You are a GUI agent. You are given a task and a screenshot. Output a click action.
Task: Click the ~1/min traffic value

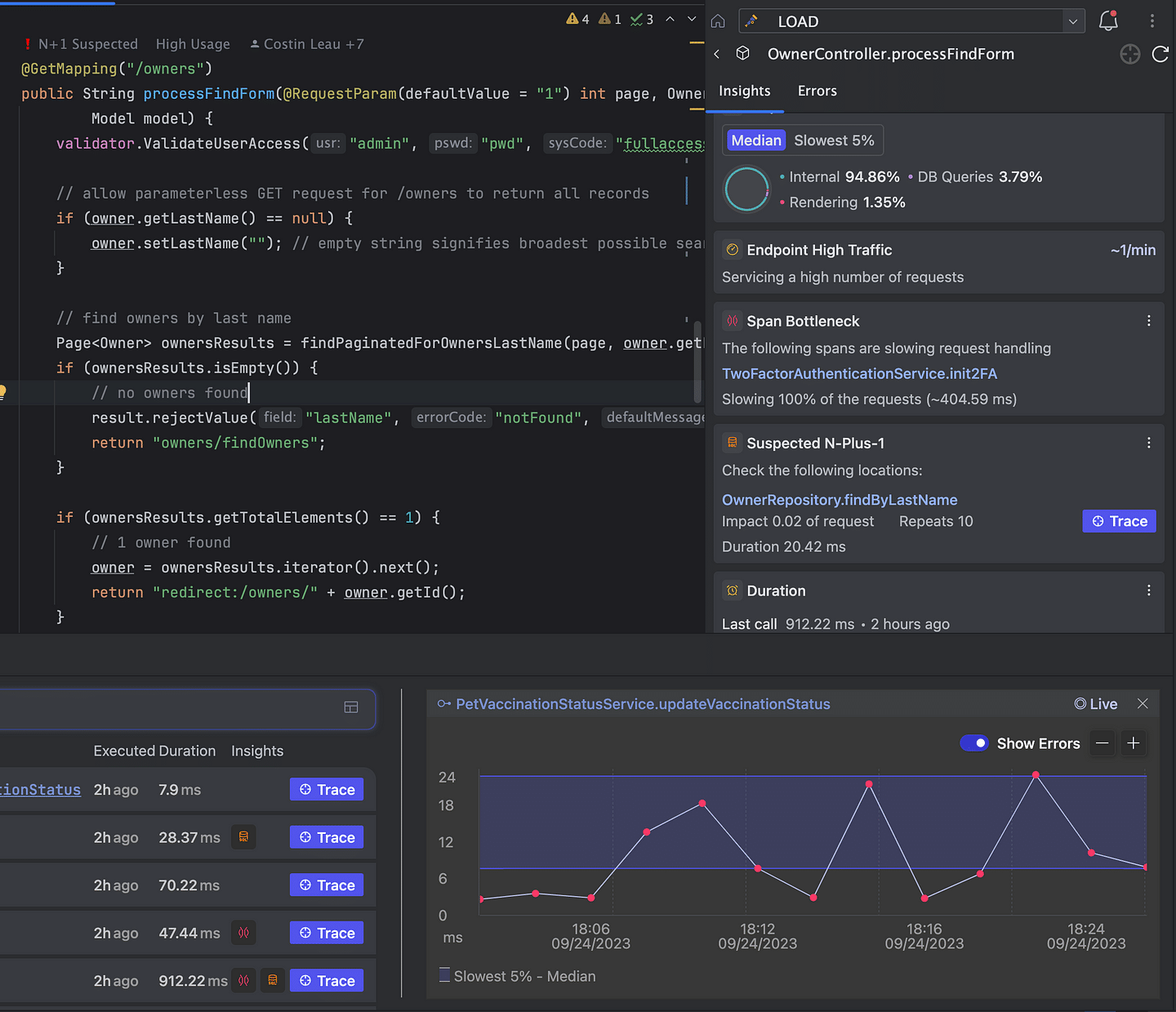pos(1133,250)
